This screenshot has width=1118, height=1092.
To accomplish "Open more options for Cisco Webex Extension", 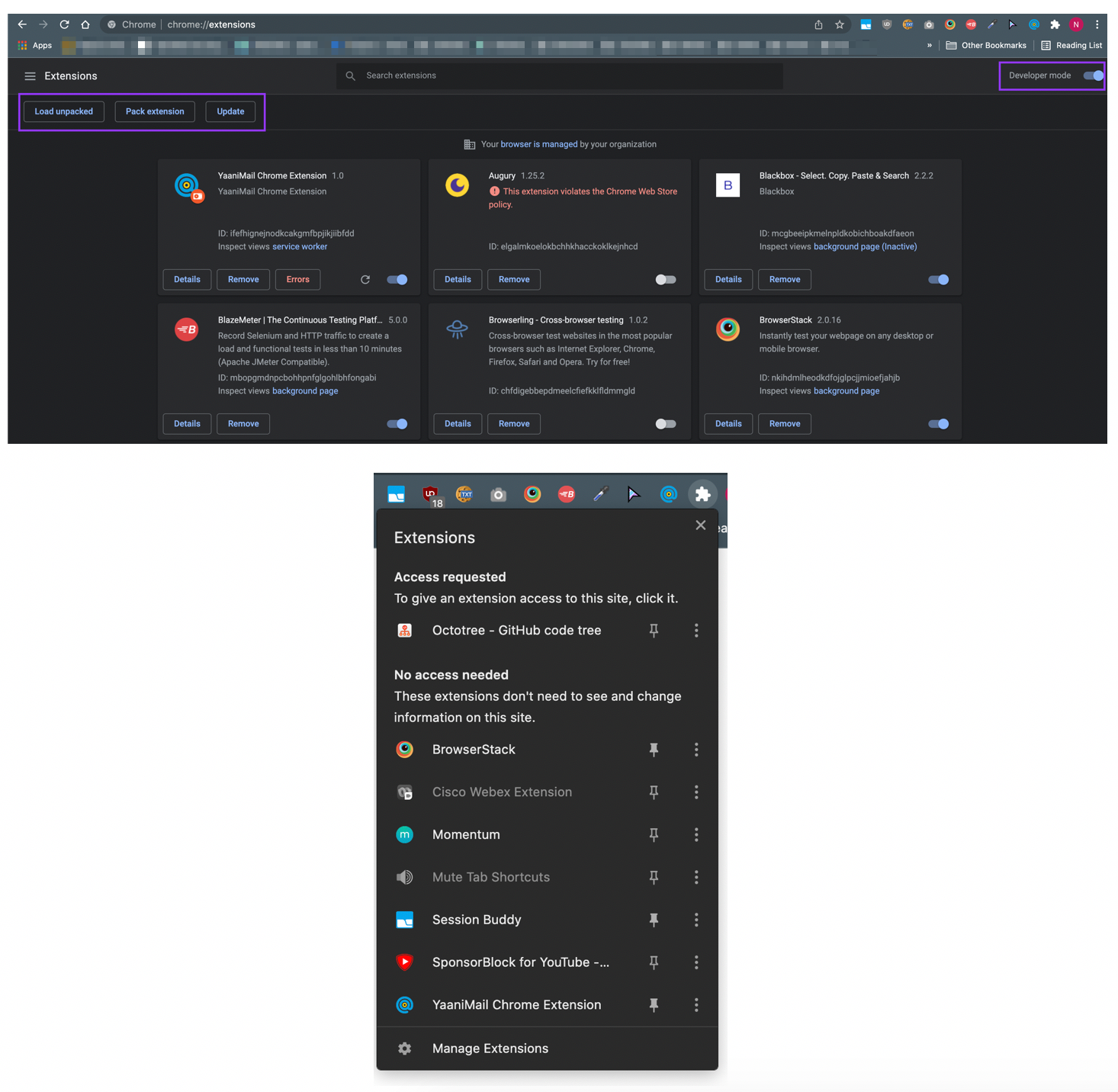I will click(696, 792).
